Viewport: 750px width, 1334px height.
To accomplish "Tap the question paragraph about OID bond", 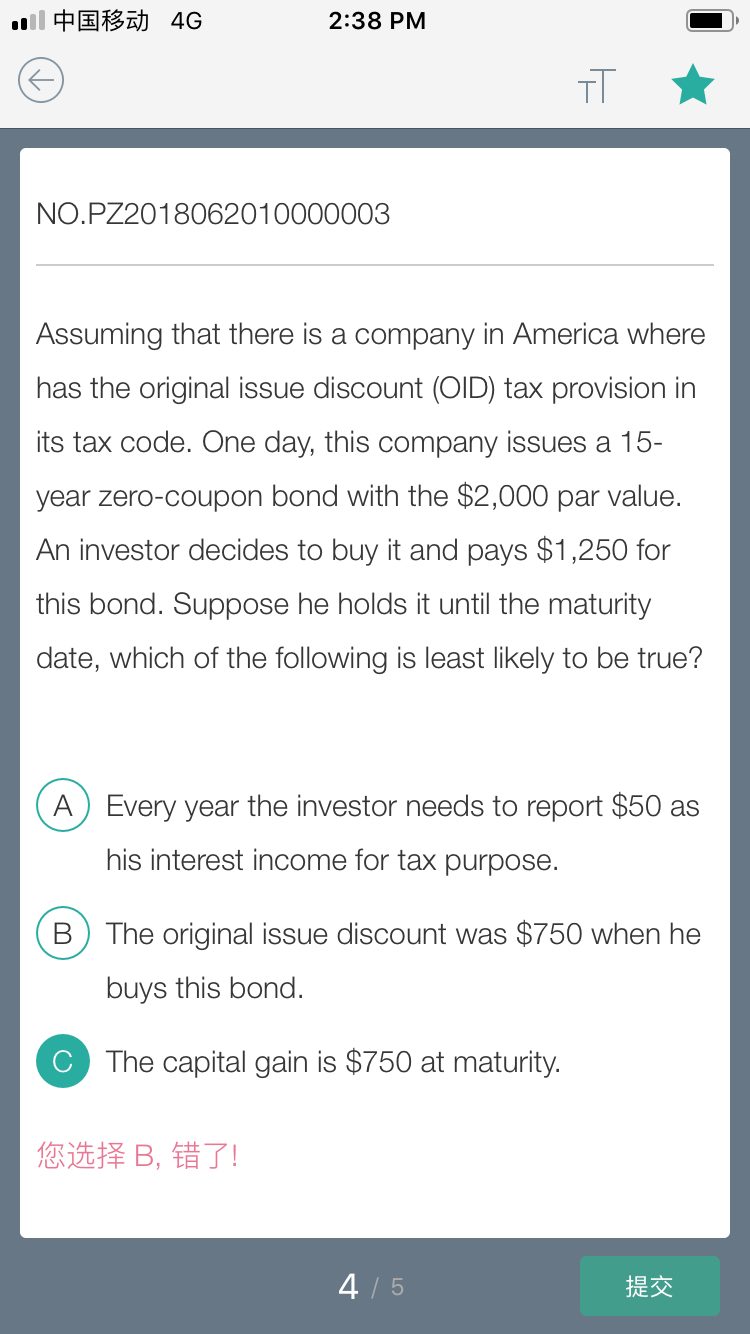I will 370,496.
